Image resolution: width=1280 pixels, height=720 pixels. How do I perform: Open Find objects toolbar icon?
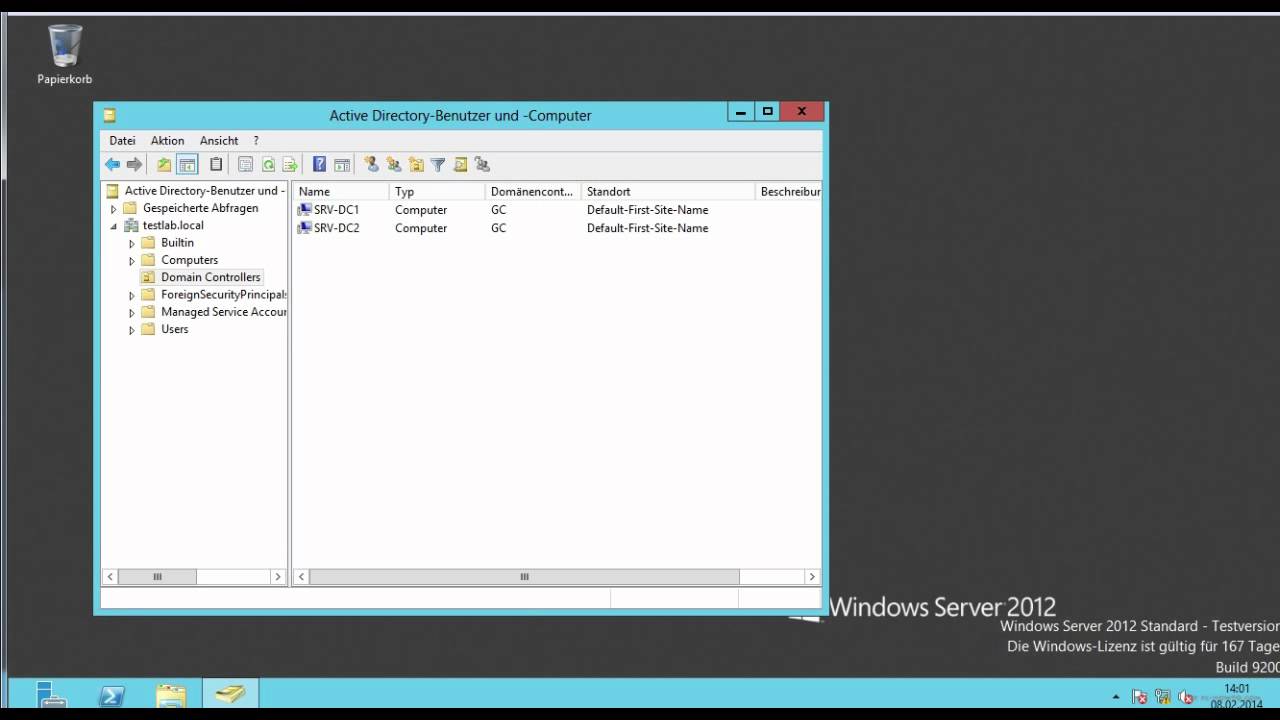tap(460, 165)
